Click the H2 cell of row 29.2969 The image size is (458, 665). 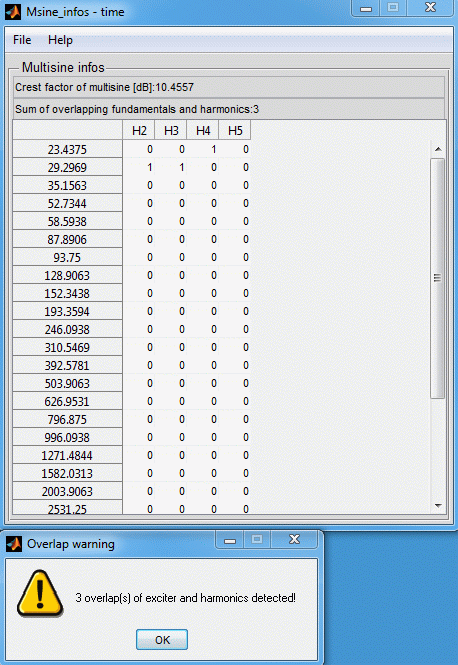point(139,167)
